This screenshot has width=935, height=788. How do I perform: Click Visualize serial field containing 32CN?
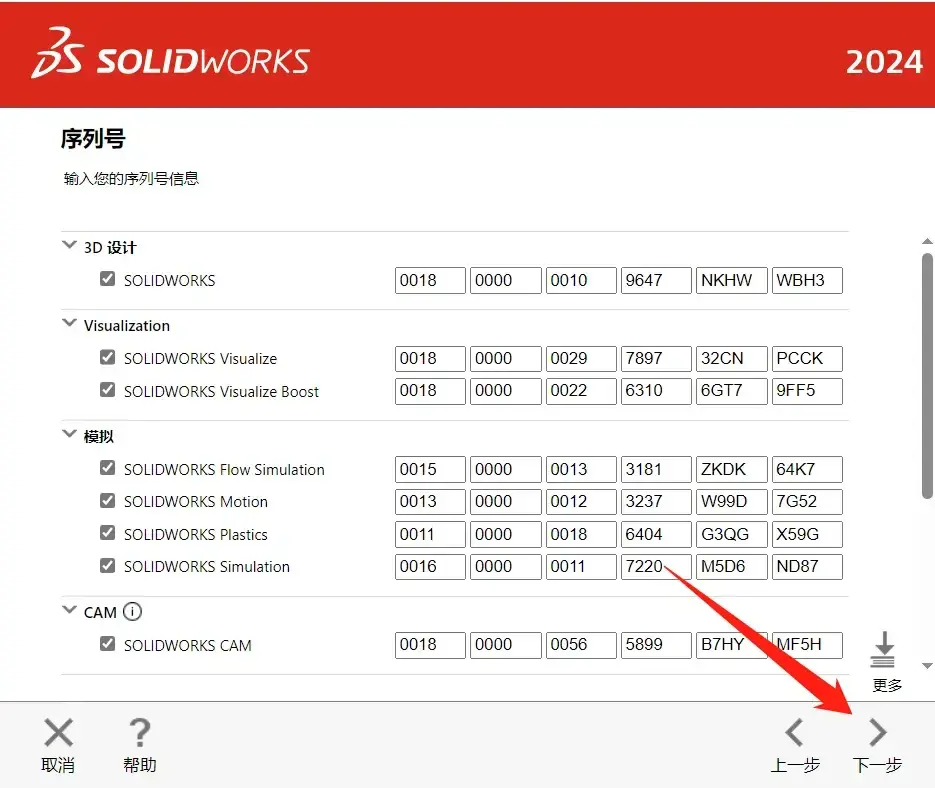732,359
